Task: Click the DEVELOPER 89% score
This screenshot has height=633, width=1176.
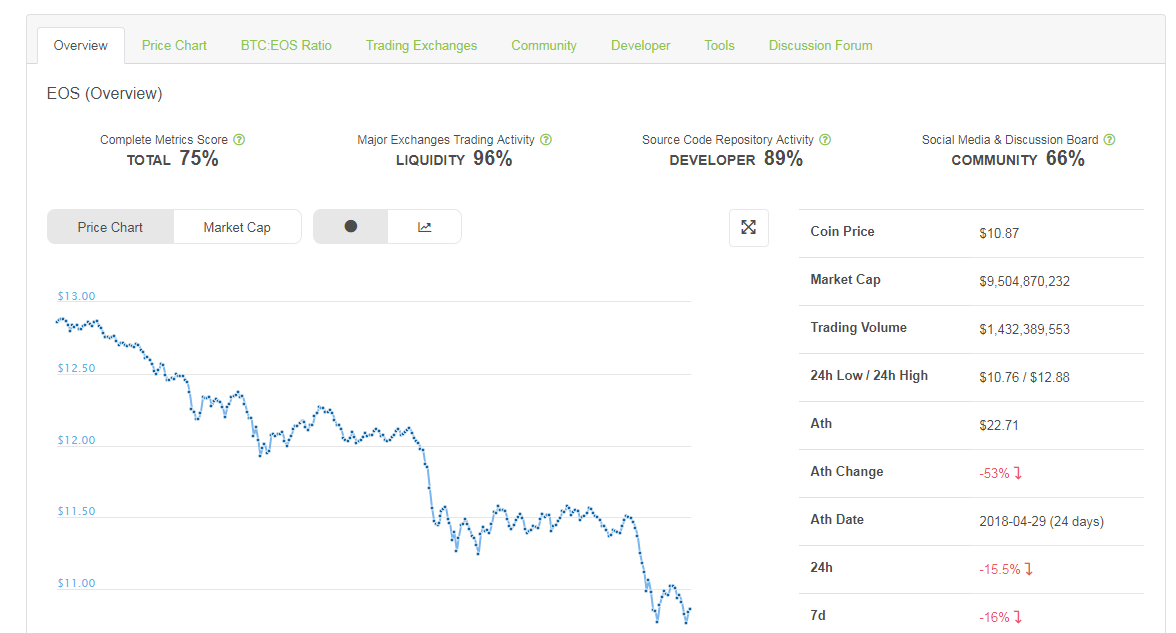Action: point(736,159)
